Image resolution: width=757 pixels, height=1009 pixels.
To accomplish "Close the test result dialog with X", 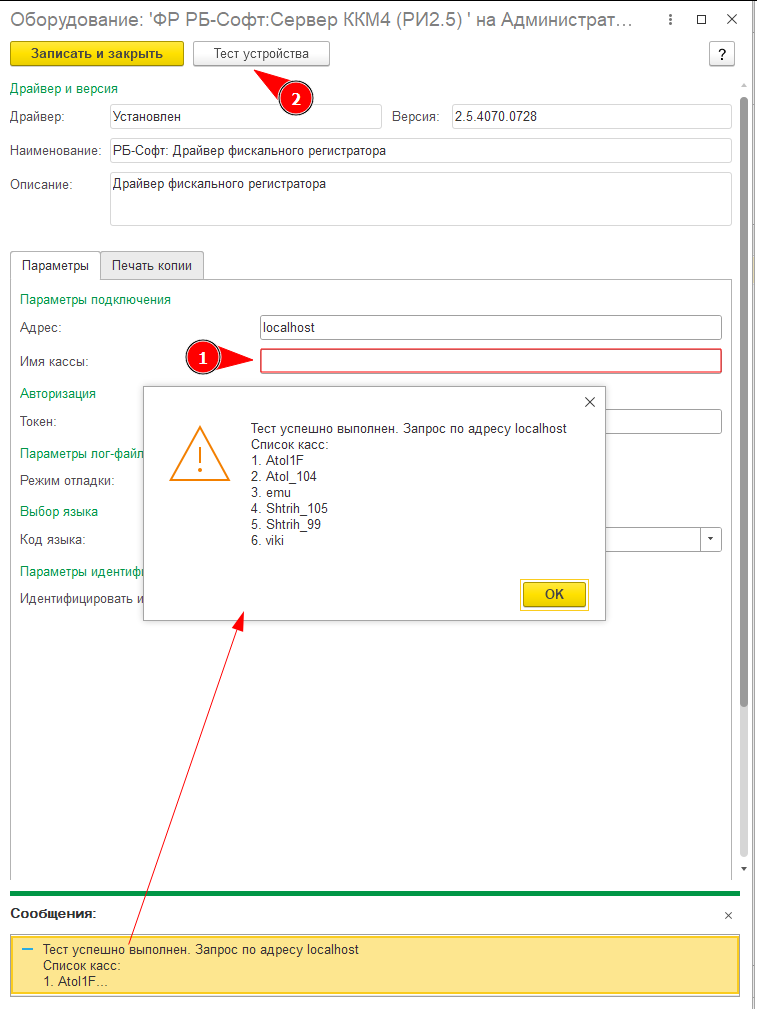I will [590, 402].
